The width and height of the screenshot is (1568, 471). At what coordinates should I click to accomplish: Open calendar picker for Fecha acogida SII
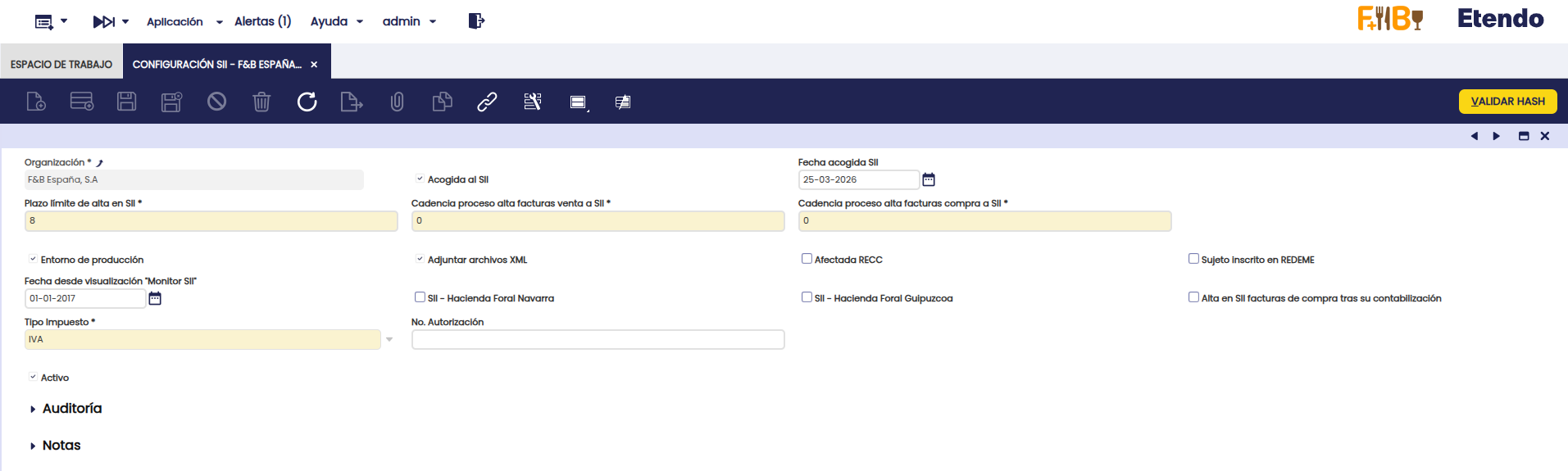tap(929, 179)
